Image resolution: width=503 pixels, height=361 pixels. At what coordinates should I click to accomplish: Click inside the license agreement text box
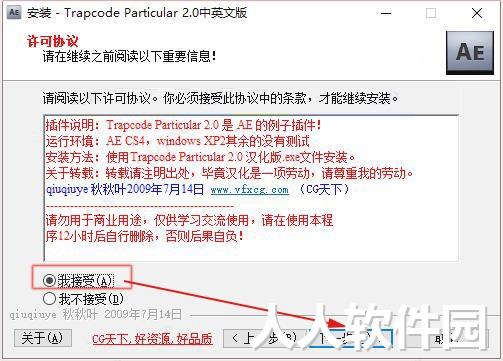pos(251,188)
